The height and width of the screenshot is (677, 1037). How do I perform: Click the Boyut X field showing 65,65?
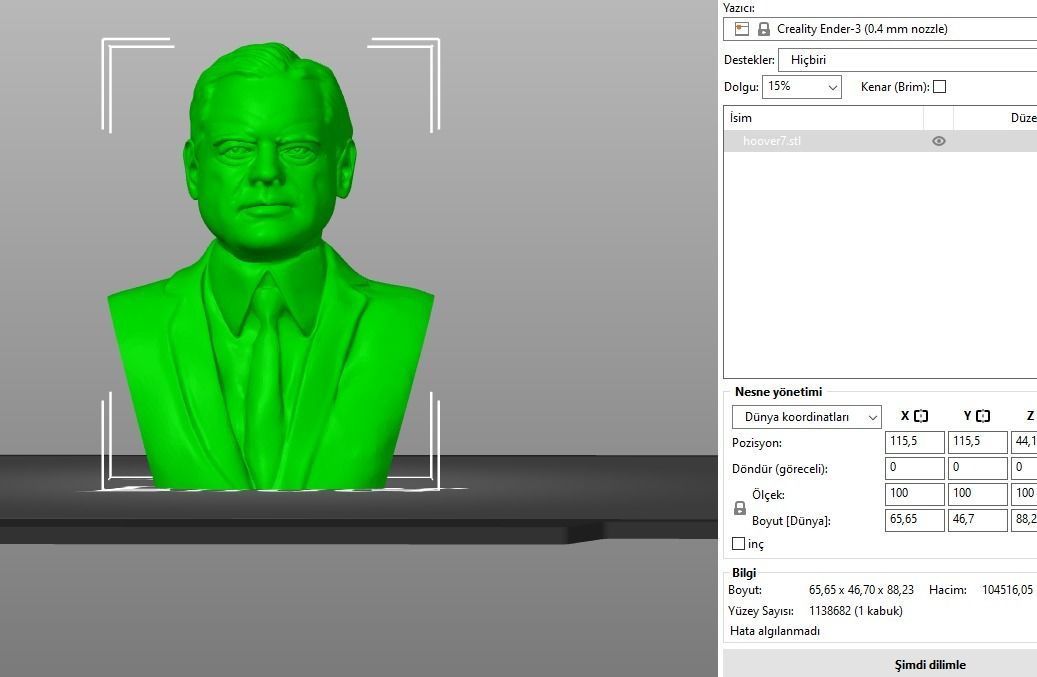tap(915, 520)
